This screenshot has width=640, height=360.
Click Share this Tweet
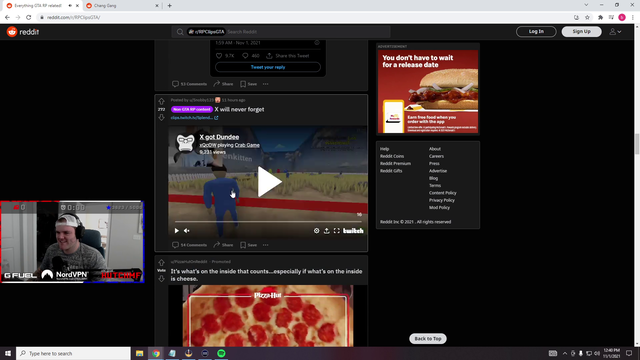[x=288, y=56]
